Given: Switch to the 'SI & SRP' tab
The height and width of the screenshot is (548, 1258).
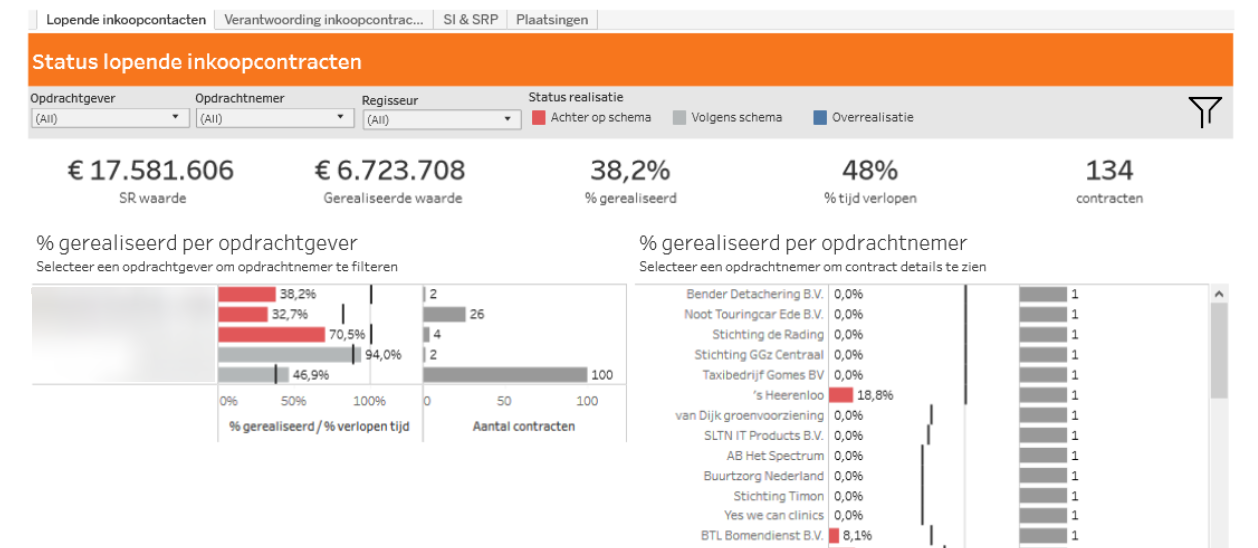Looking at the screenshot, I should coord(471,19).
